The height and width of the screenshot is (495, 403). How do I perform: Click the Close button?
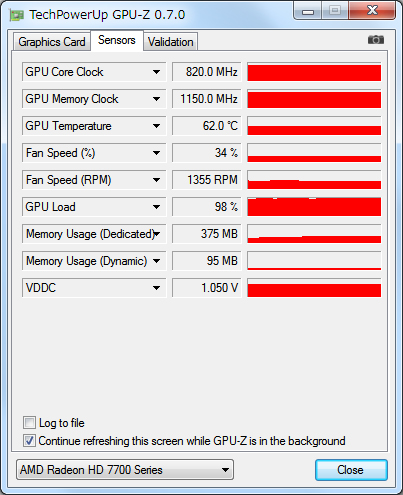click(x=351, y=470)
